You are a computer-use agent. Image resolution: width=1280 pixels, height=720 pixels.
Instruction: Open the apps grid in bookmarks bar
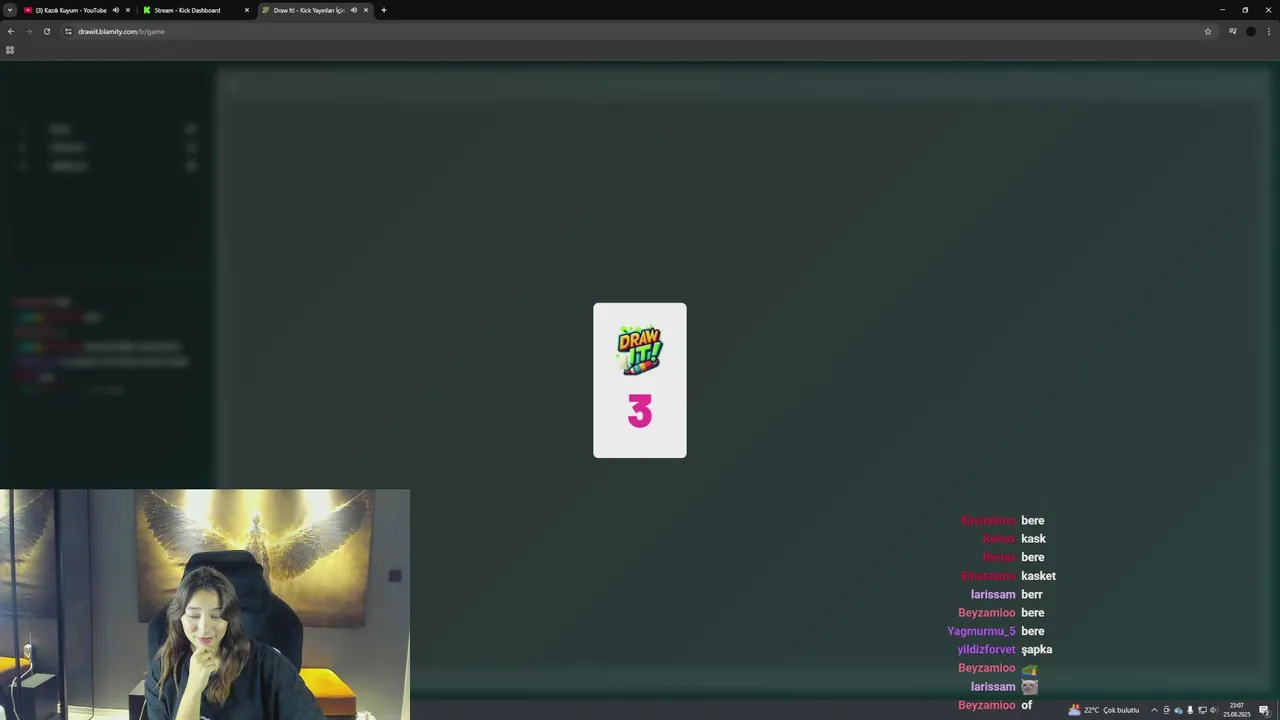point(10,50)
